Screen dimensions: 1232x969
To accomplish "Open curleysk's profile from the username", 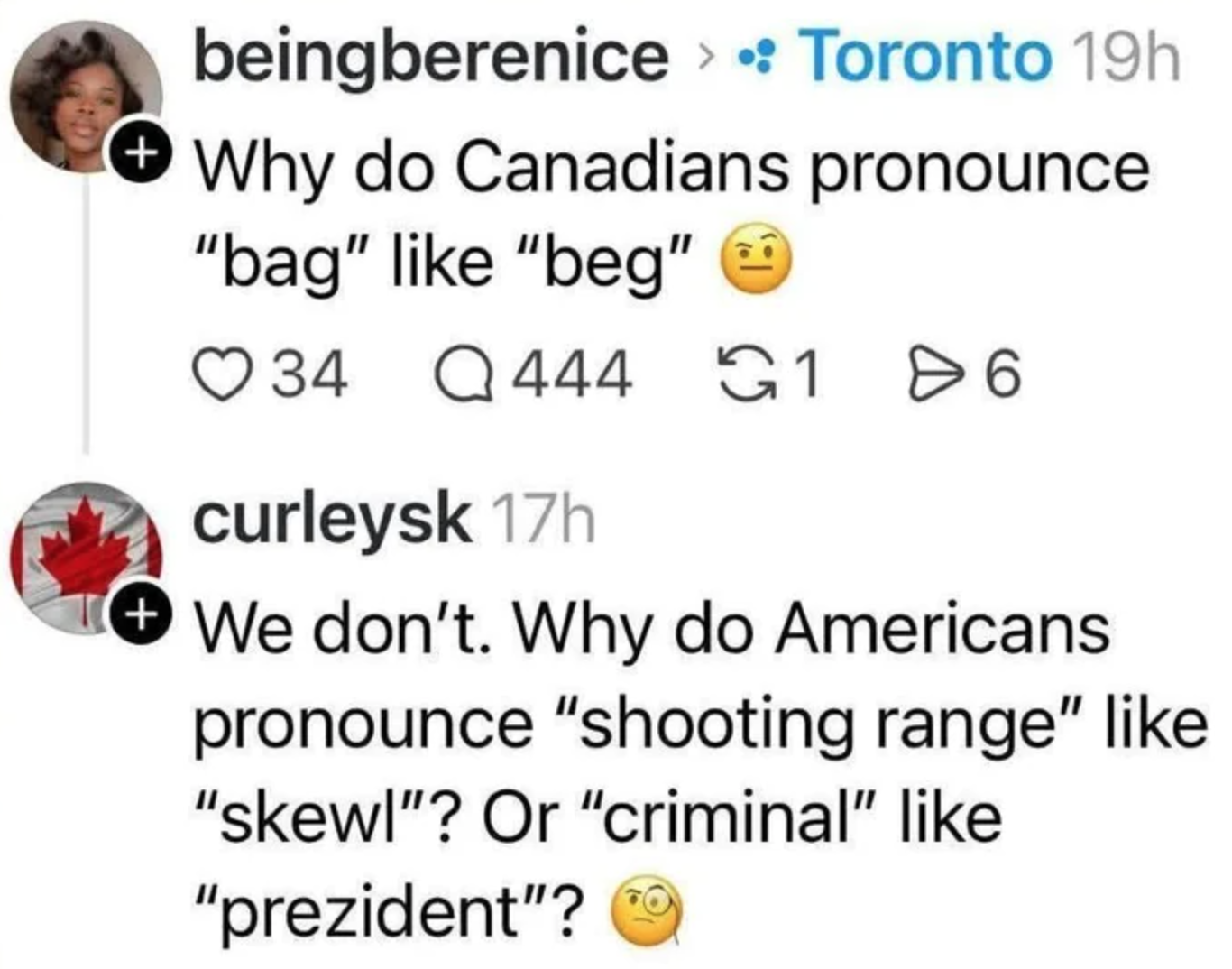I will point(332,520).
